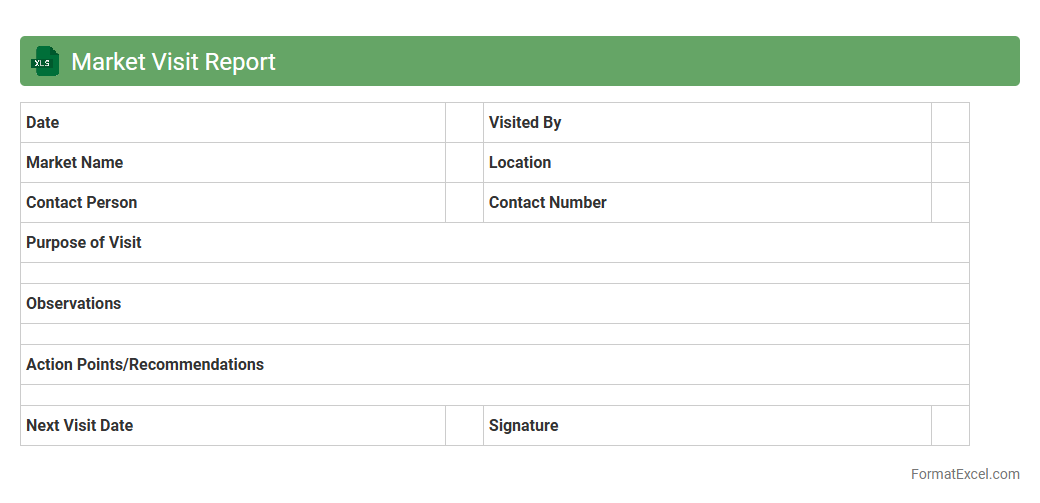Open the FormatExcel.com link

click(964, 474)
